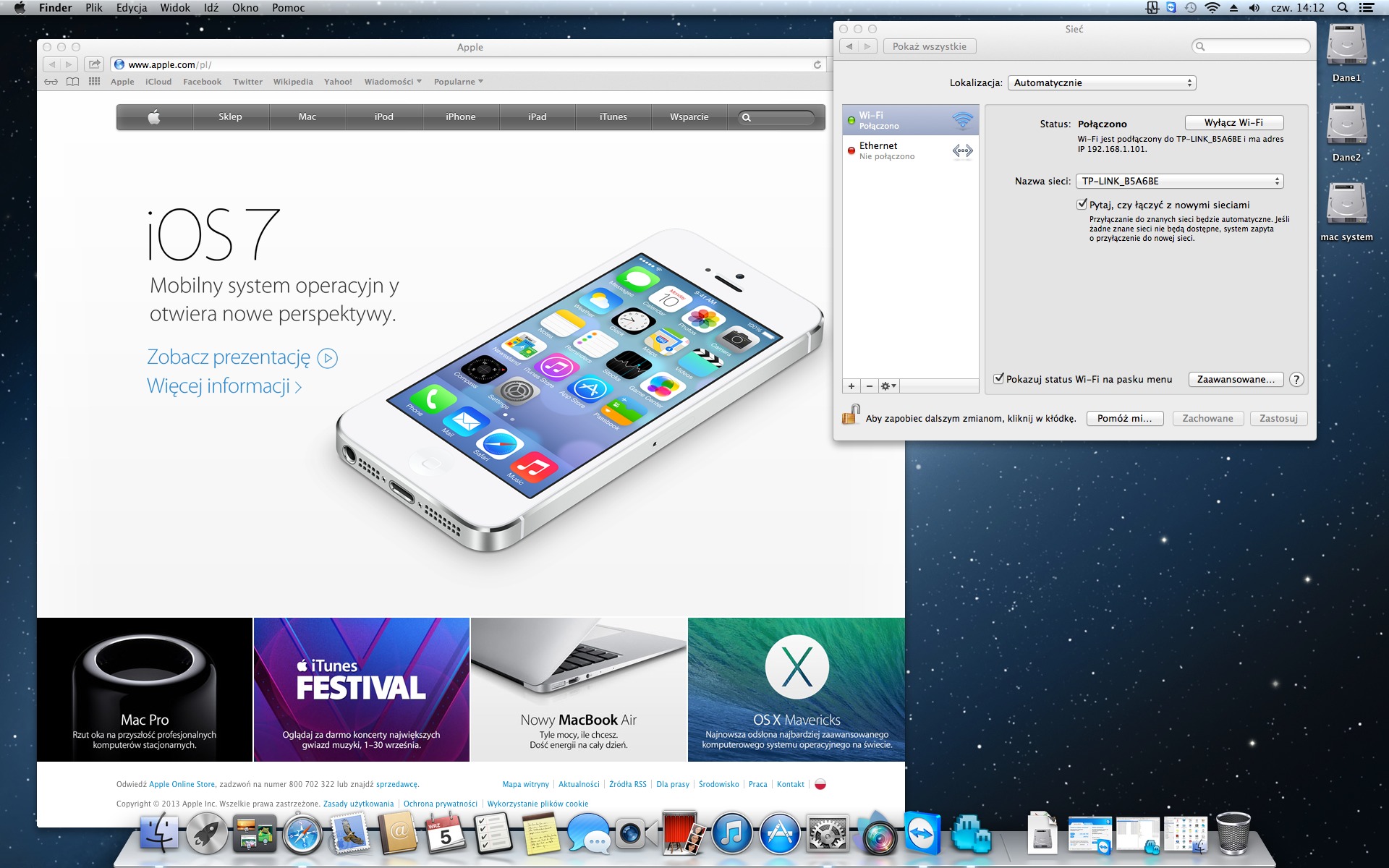Open Time Machine menu bar icon
1389x868 pixels.
coord(1191,8)
